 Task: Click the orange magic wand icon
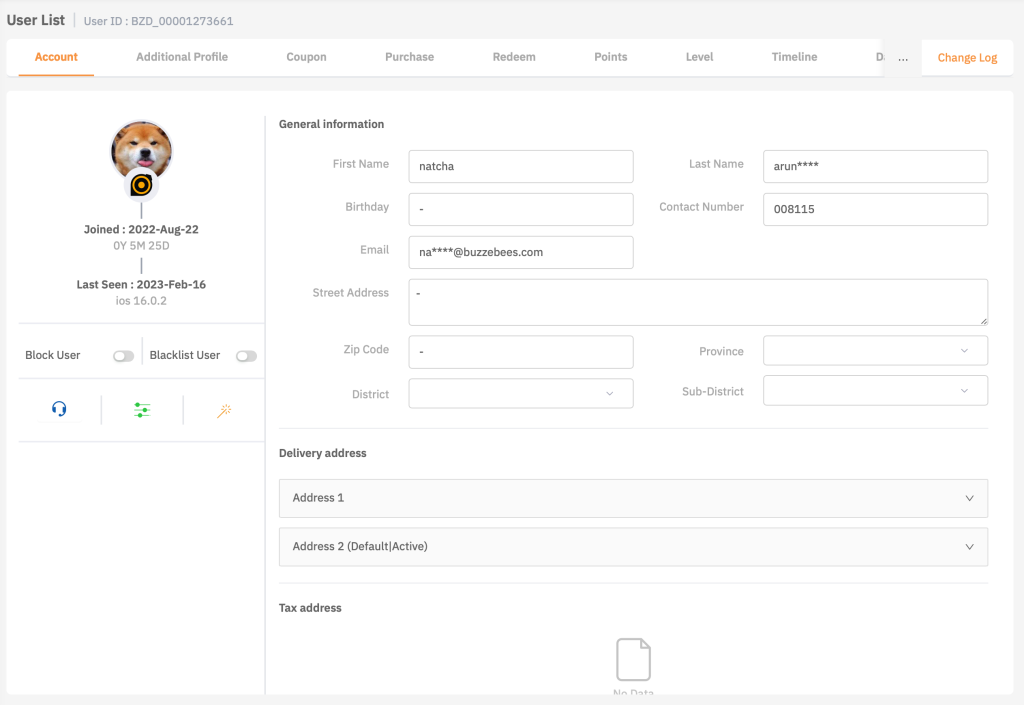[224, 409]
